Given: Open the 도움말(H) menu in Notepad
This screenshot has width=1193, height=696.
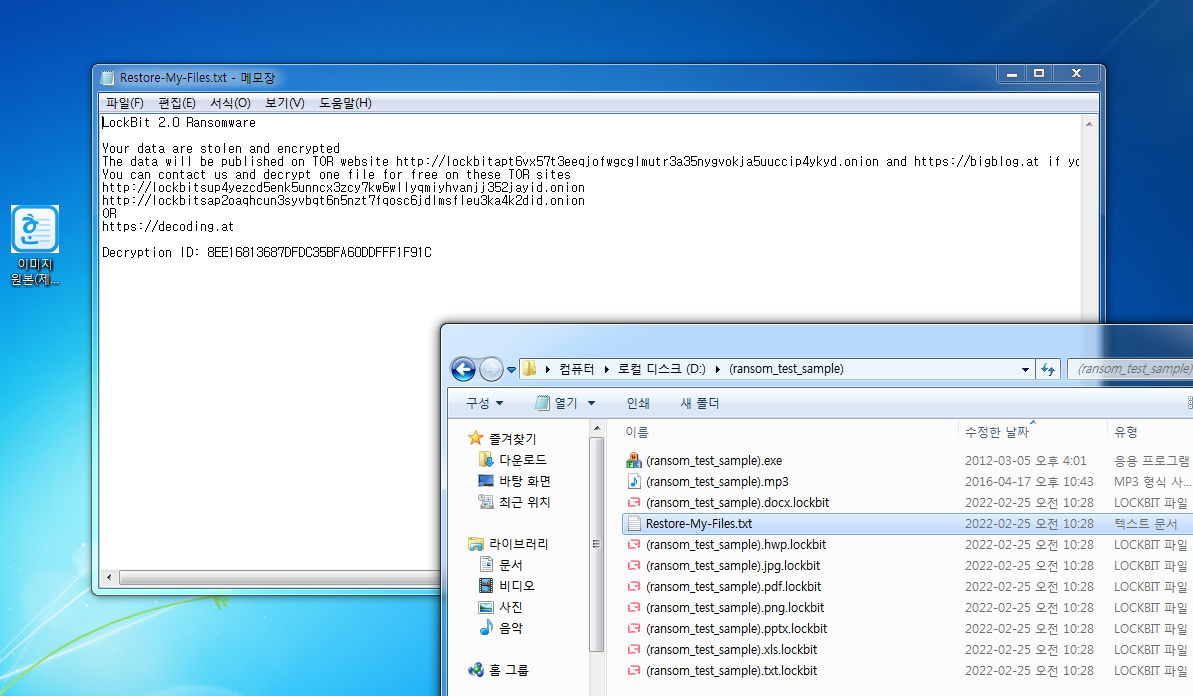Looking at the screenshot, I should tap(345, 103).
